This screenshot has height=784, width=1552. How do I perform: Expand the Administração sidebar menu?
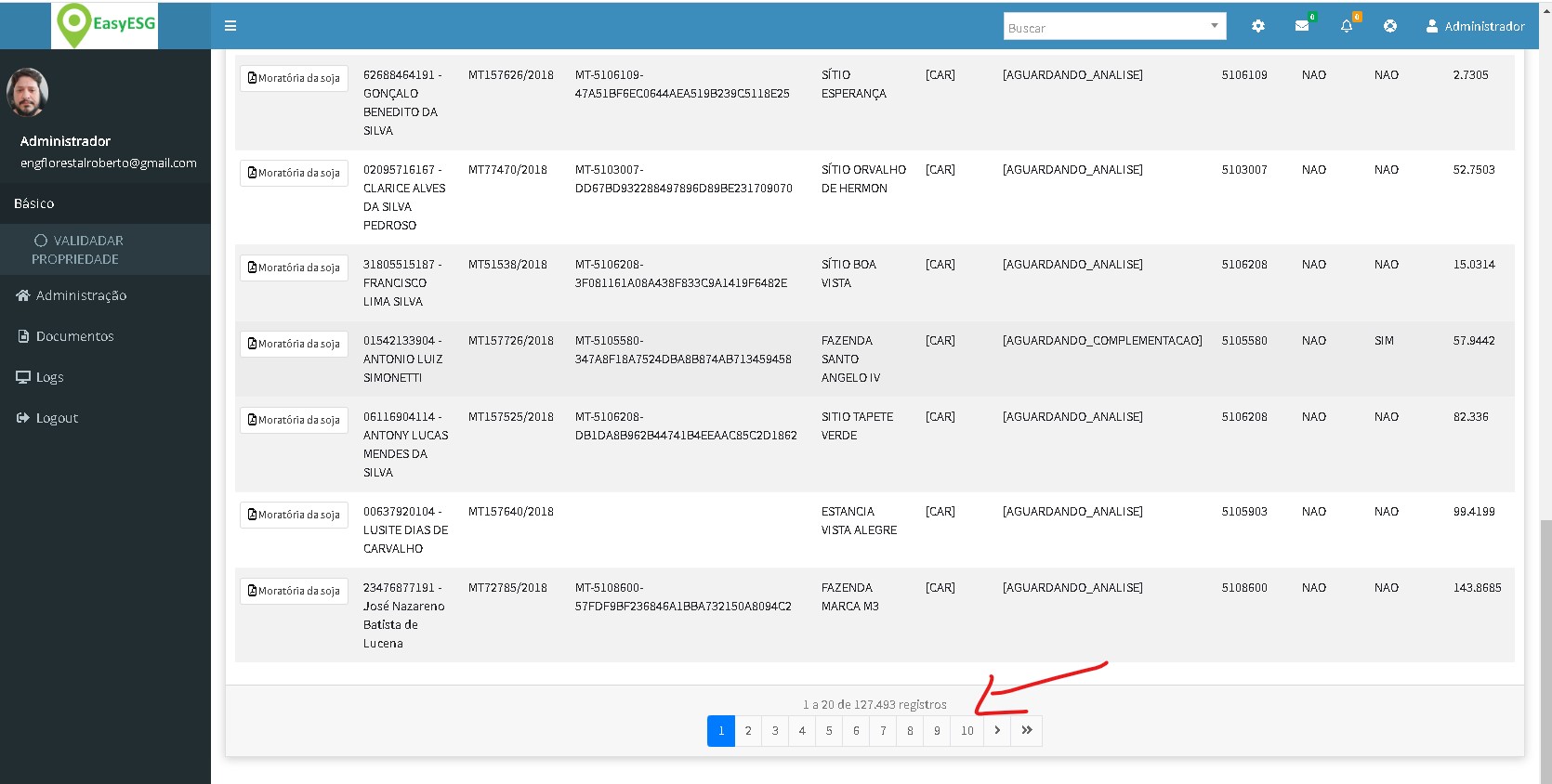(x=81, y=295)
